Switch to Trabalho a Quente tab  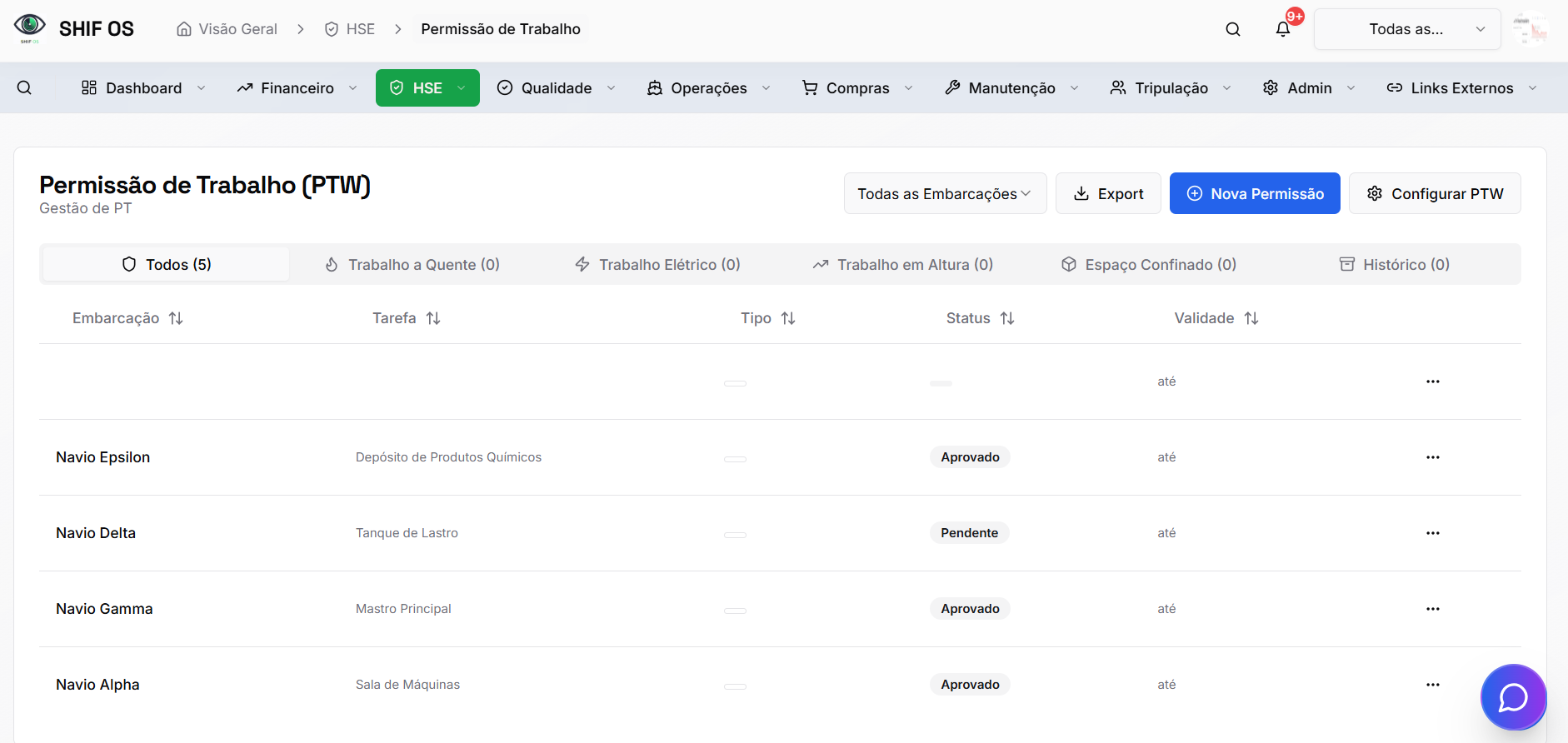(412, 264)
